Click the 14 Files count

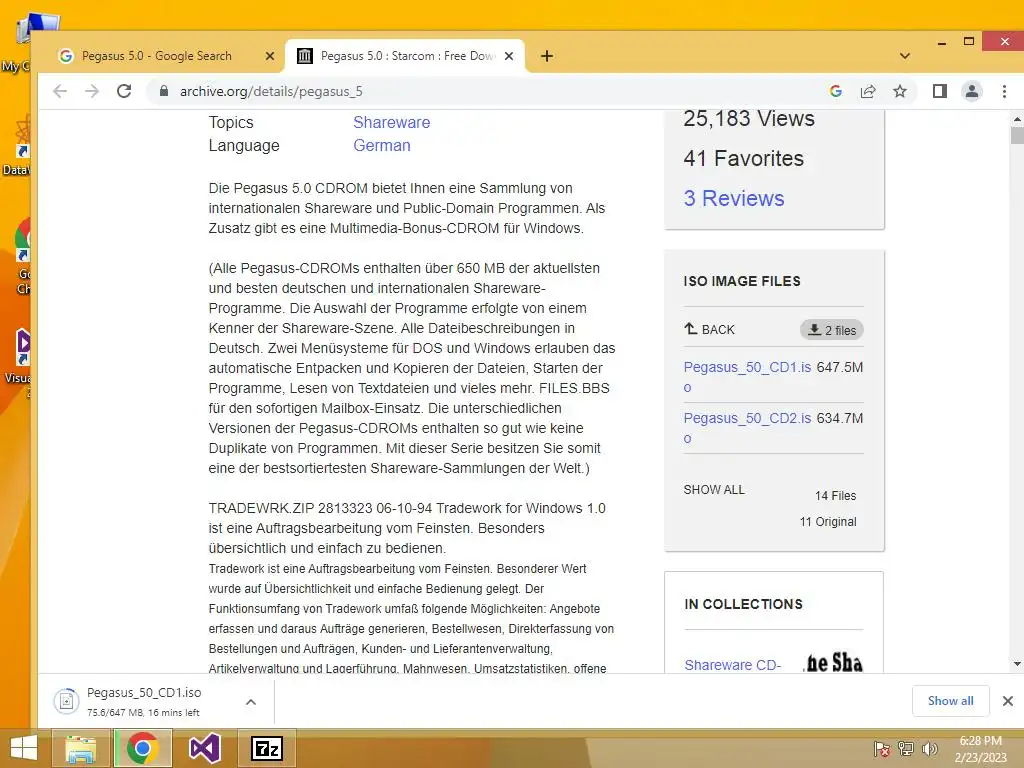[x=835, y=496]
